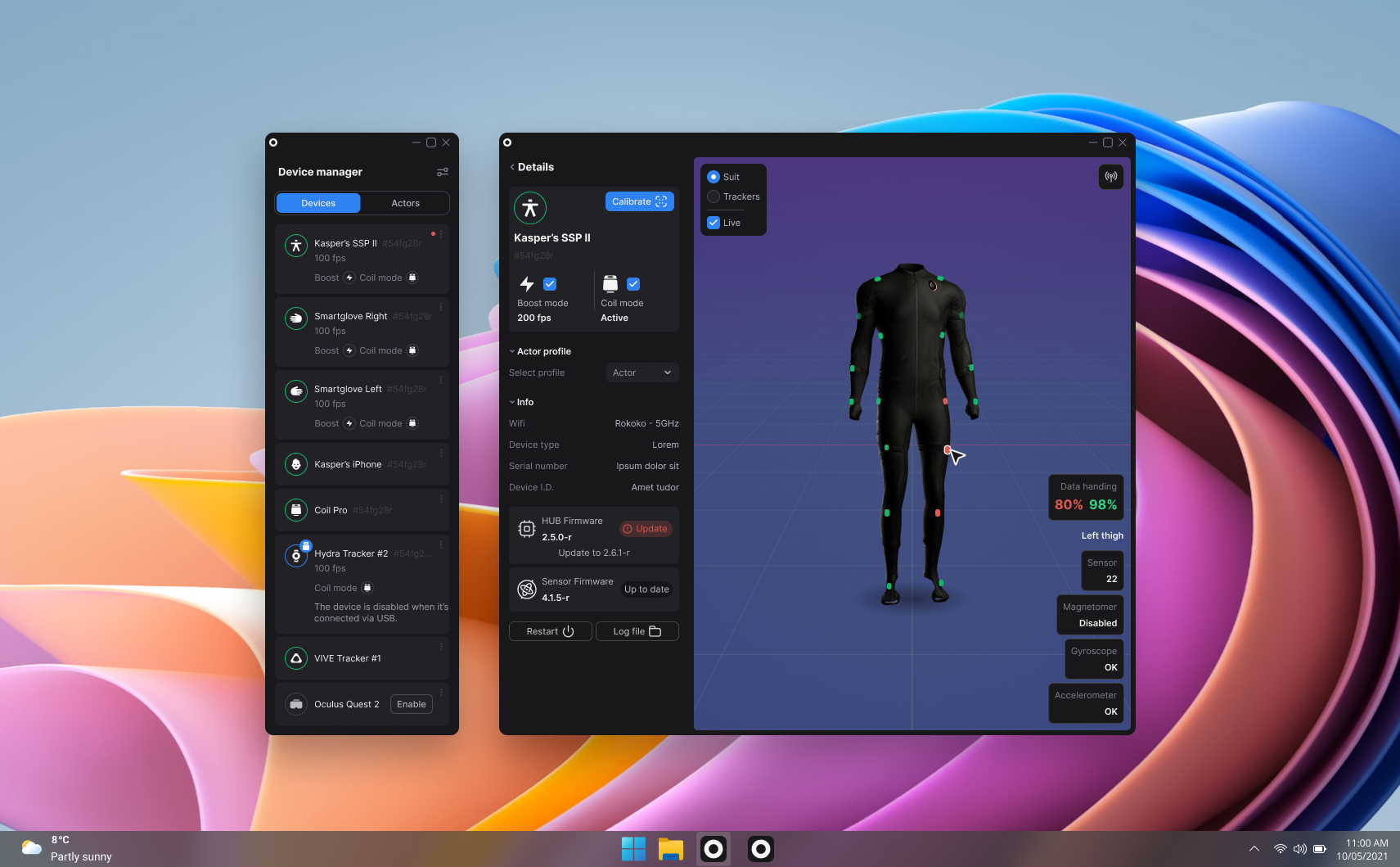Open the Windows Start menu
The image size is (1400, 867).
(x=633, y=849)
